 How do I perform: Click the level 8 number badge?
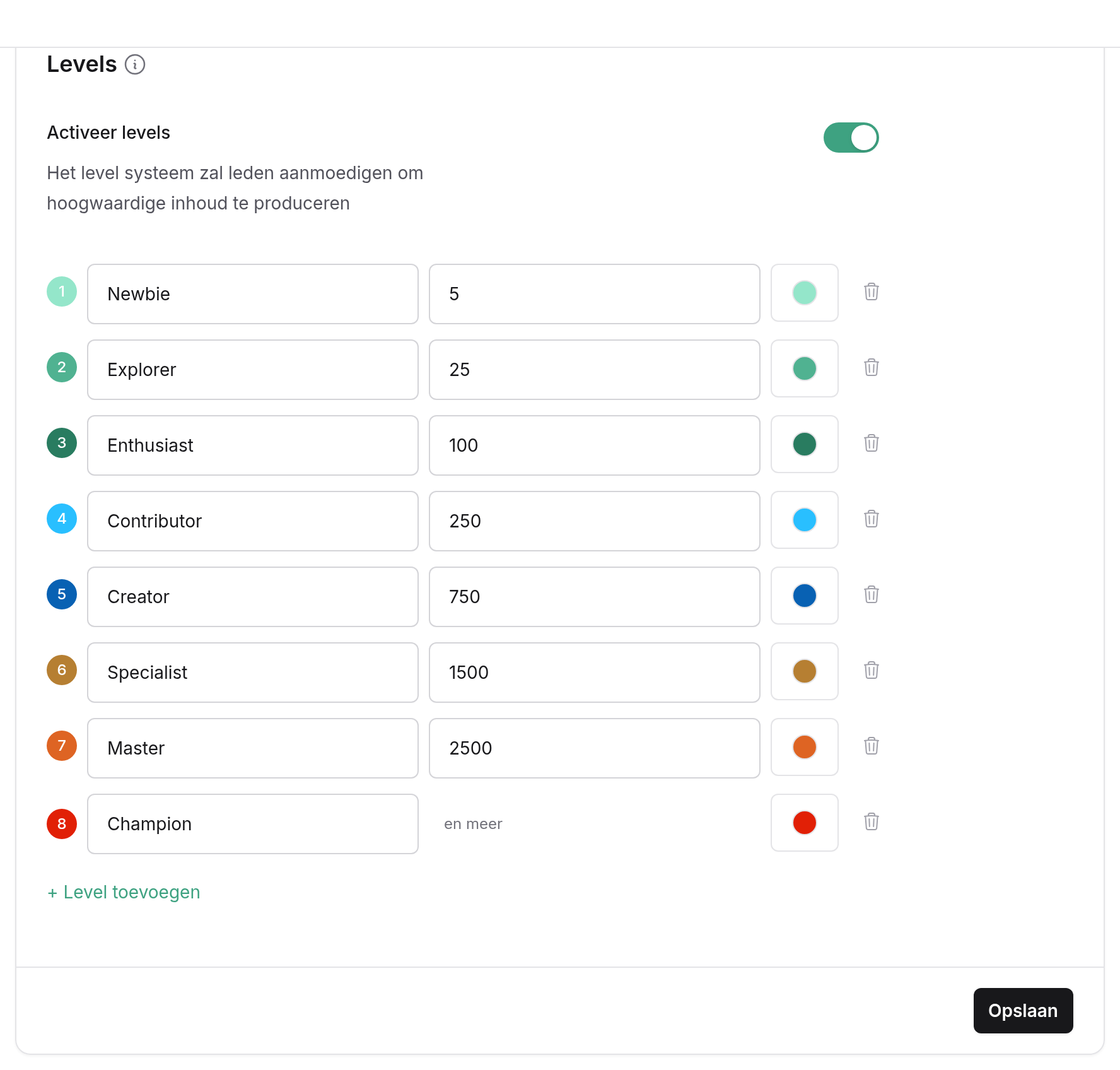click(62, 824)
